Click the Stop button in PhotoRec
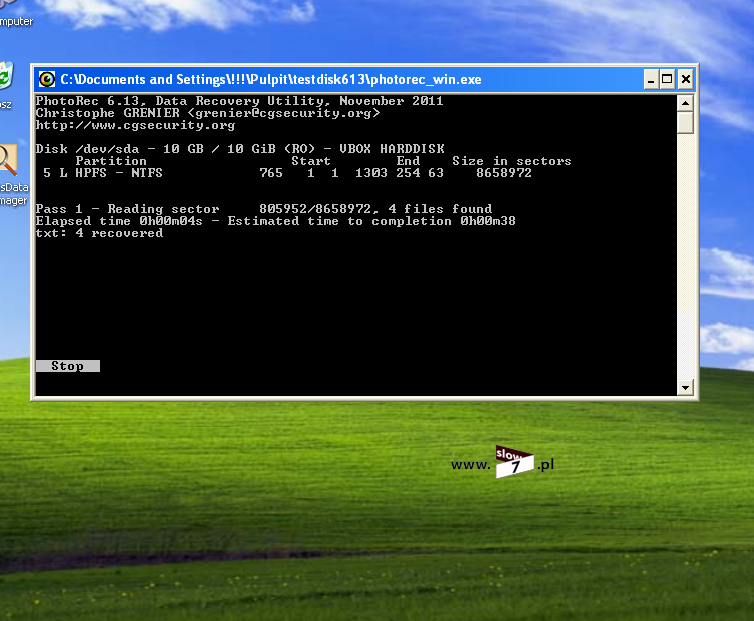Viewport: 754px width, 621px height. pos(68,366)
